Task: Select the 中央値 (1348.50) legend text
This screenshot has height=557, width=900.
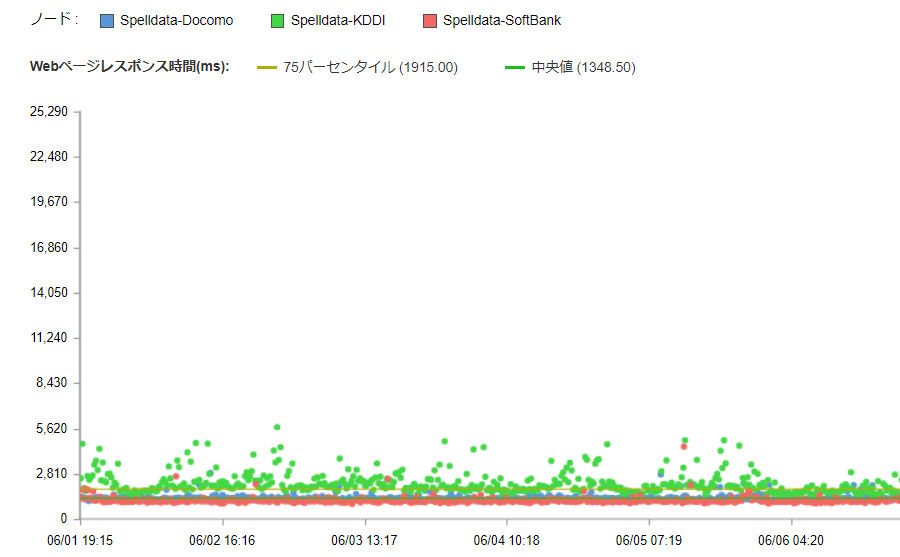Action: [583, 68]
